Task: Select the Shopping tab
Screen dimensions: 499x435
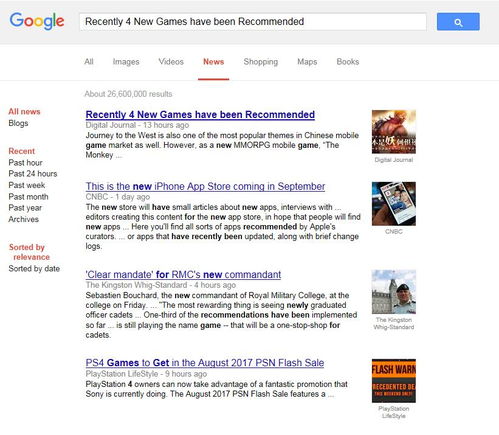Action: pos(261,62)
